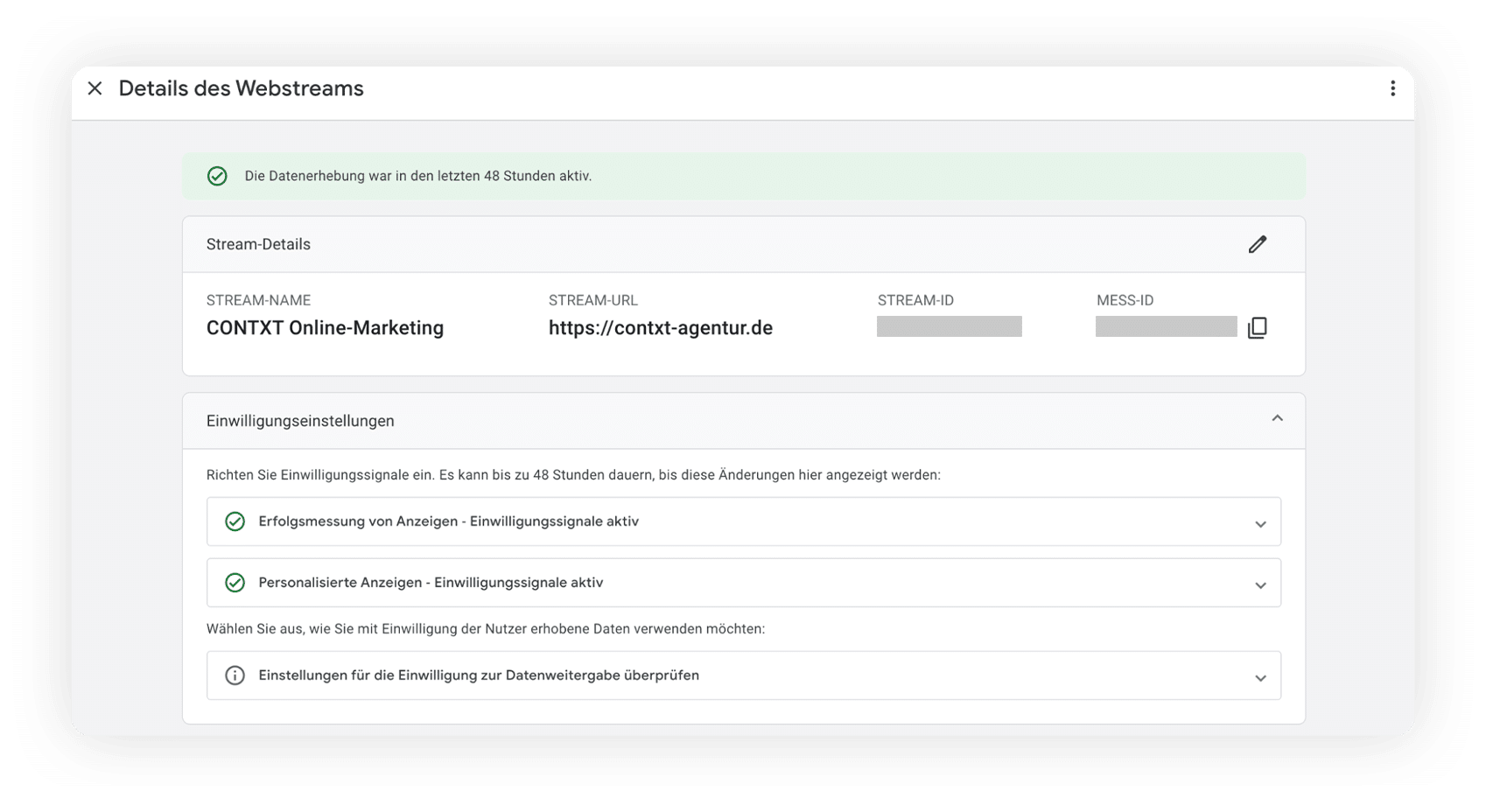Collapse the Einwilligungseinstellungen section
This screenshot has height=812, width=1486.
click(1277, 419)
